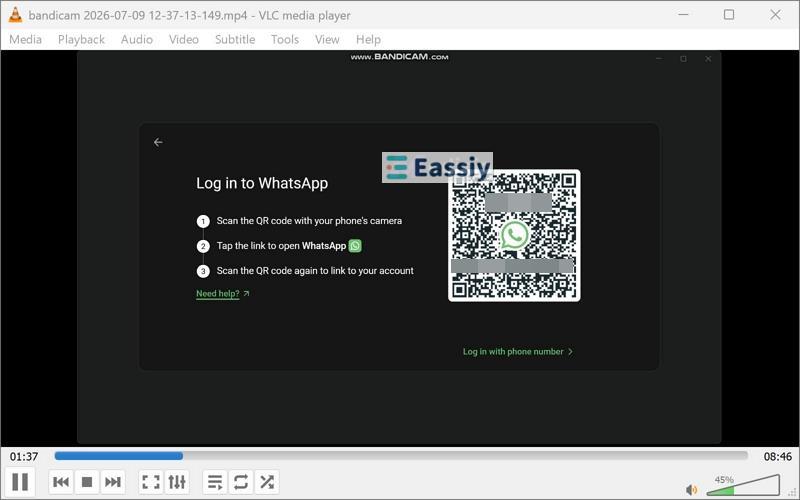Open the Tools menu
This screenshot has width=800, height=500.
285,39
